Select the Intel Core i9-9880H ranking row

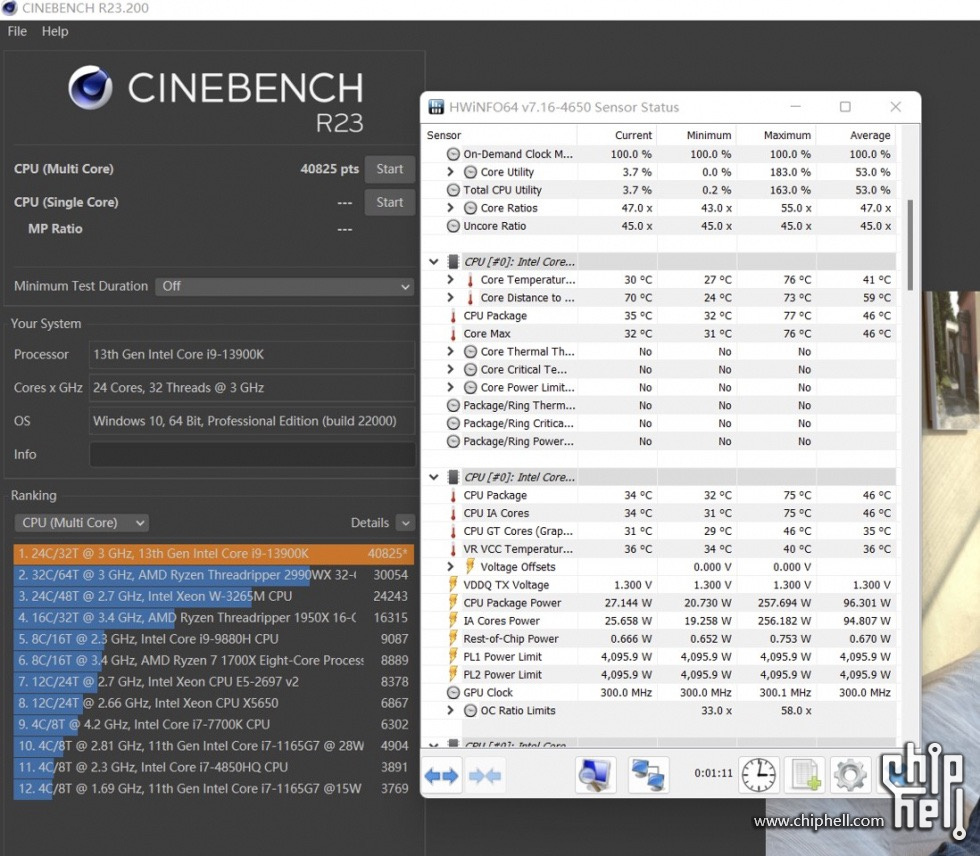coord(213,639)
